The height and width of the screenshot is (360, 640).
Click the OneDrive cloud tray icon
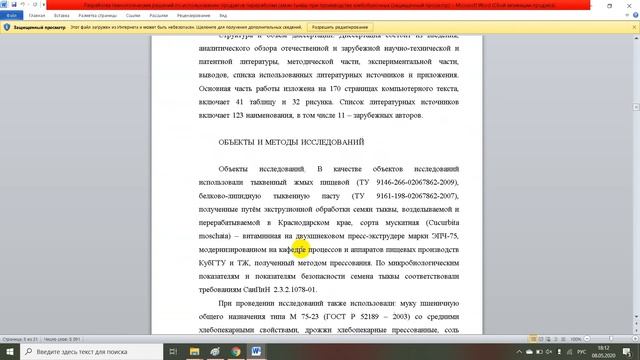click(529, 351)
